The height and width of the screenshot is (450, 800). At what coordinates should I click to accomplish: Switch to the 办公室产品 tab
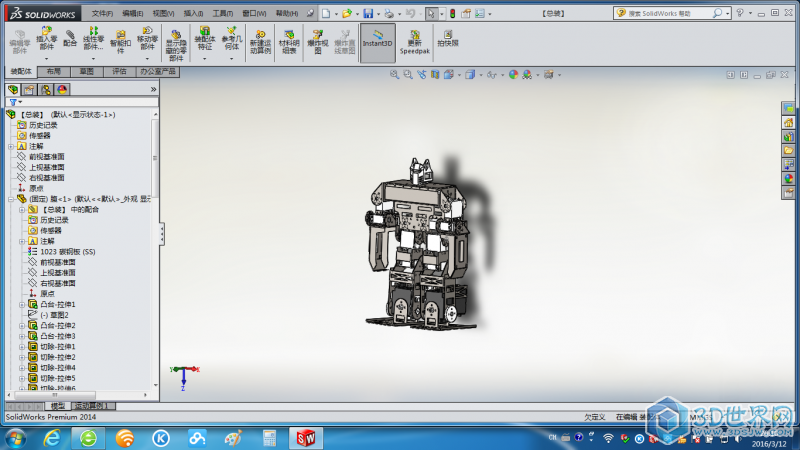coord(158,71)
